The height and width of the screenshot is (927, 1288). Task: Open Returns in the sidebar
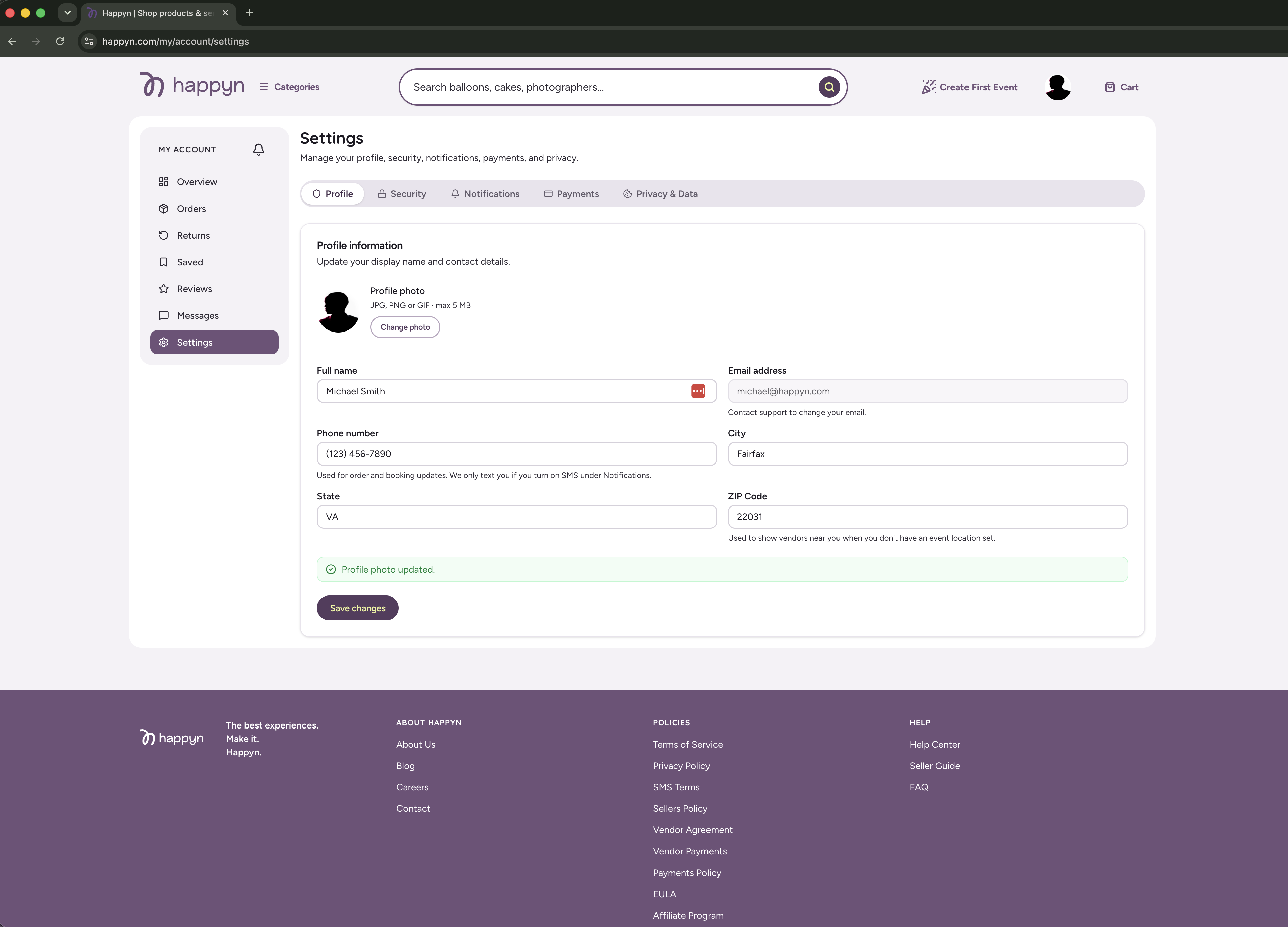pyautogui.click(x=214, y=235)
